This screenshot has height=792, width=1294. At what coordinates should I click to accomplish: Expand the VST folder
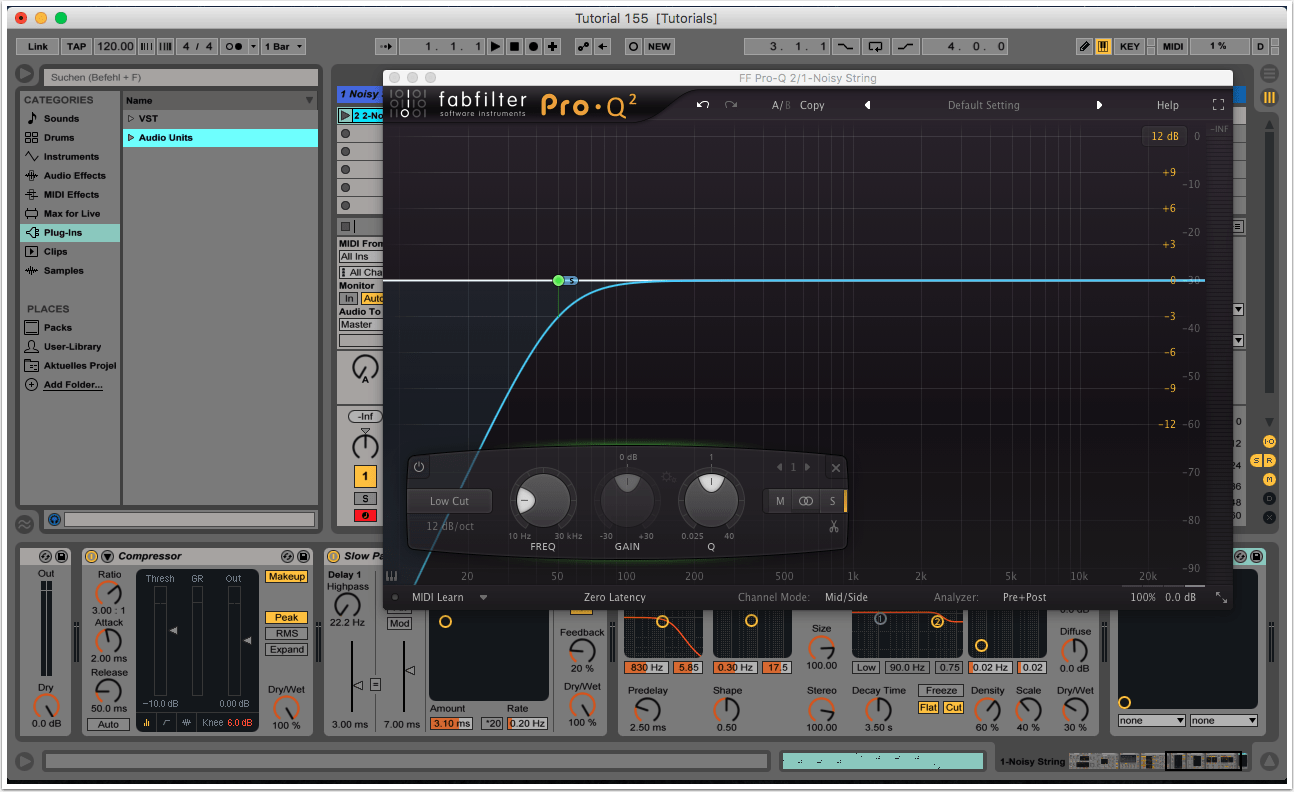pos(130,118)
